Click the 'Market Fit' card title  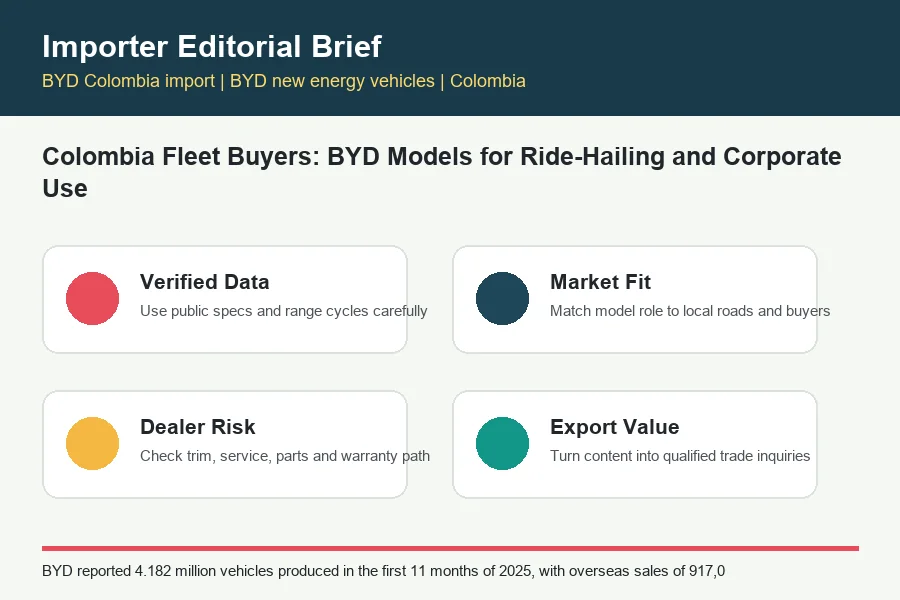(600, 282)
